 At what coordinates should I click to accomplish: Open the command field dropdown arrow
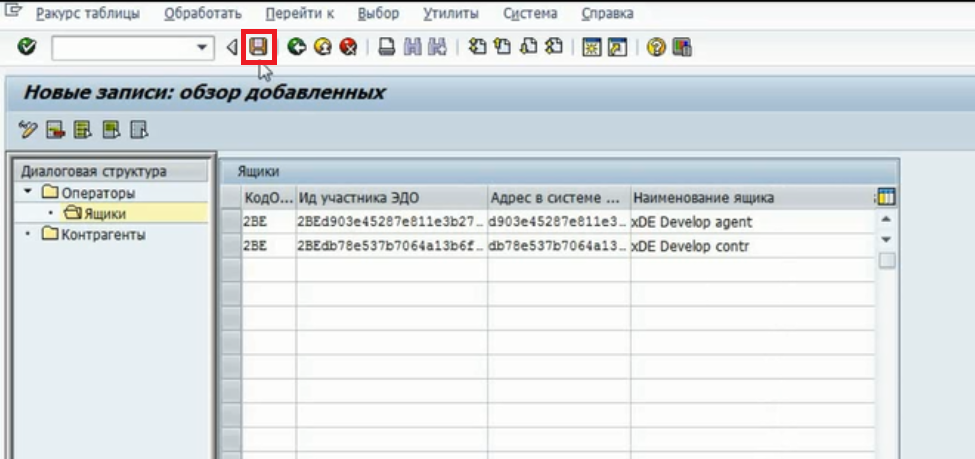point(203,47)
